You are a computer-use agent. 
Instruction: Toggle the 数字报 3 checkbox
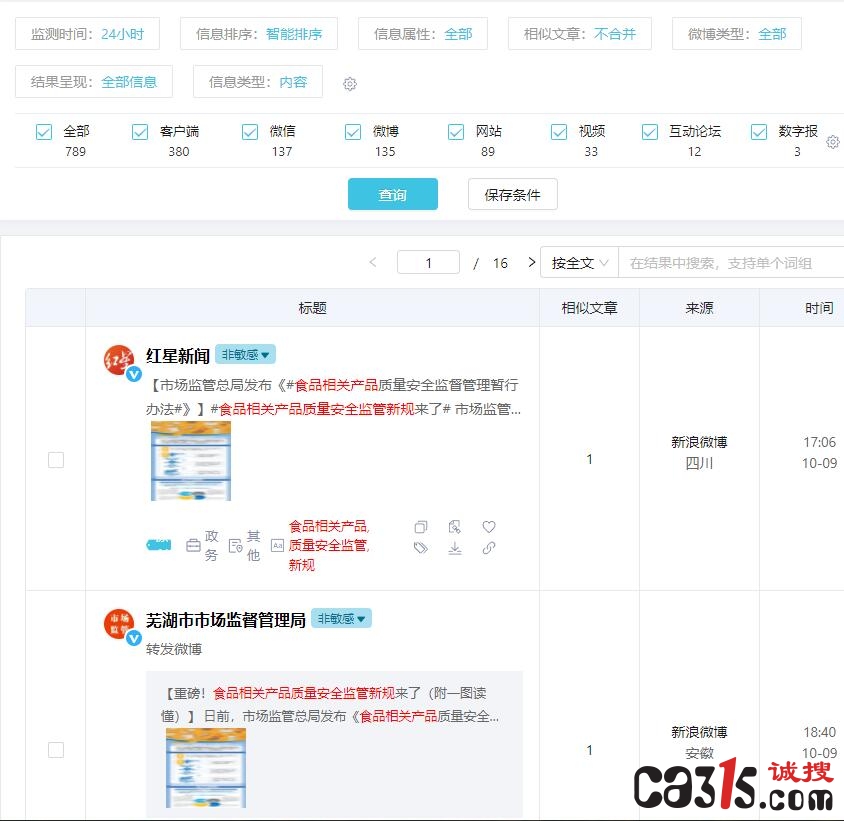(759, 132)
